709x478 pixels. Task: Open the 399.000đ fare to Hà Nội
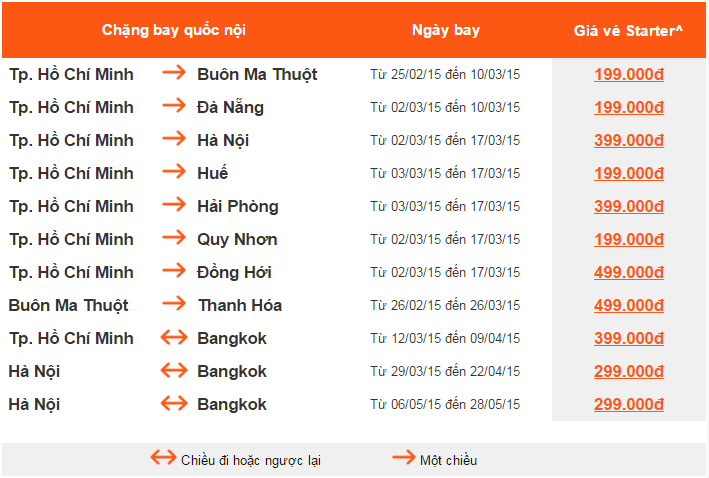(629, 140)
